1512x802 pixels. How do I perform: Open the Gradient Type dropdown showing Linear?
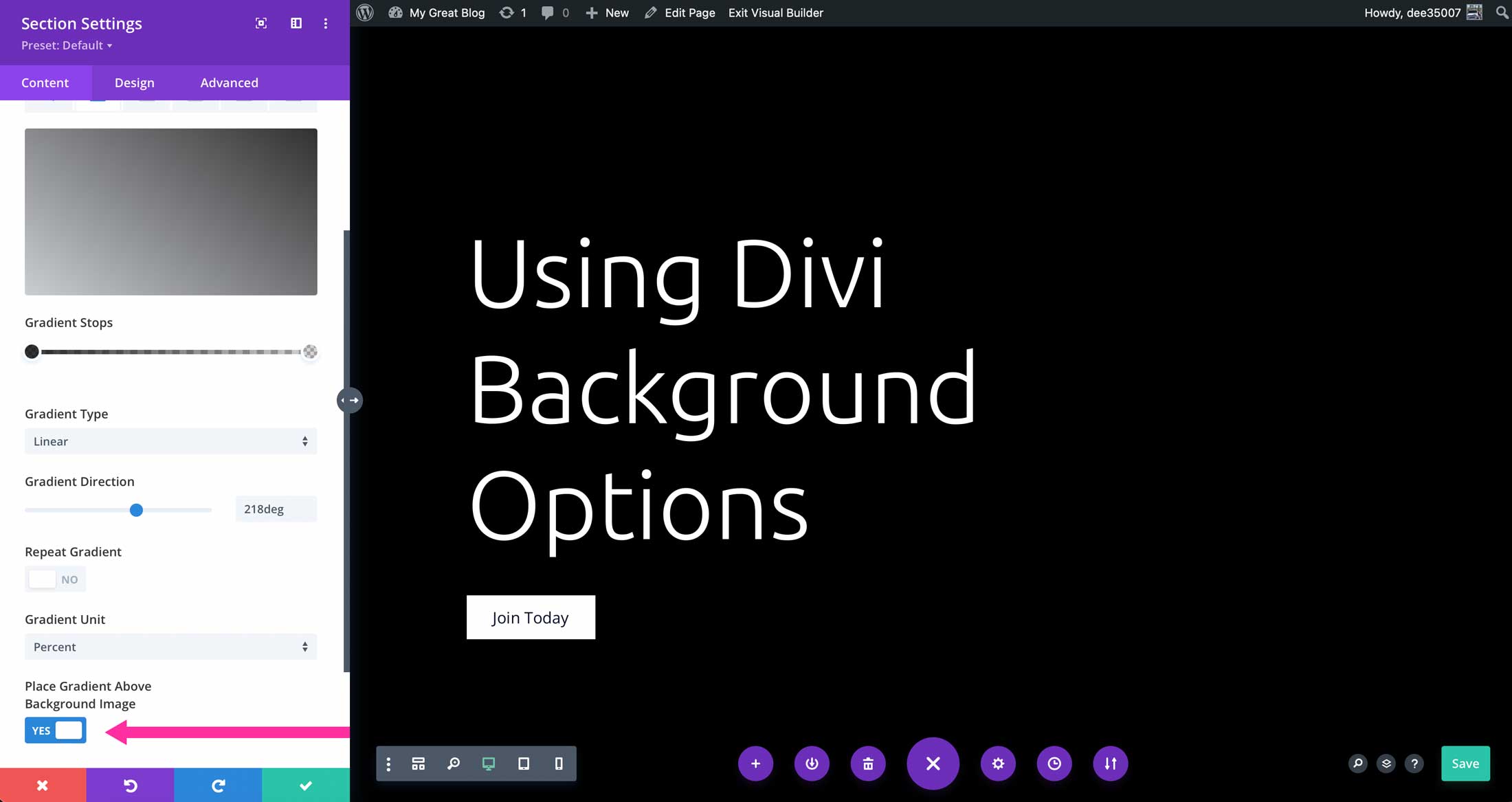(x=170, y=441)
